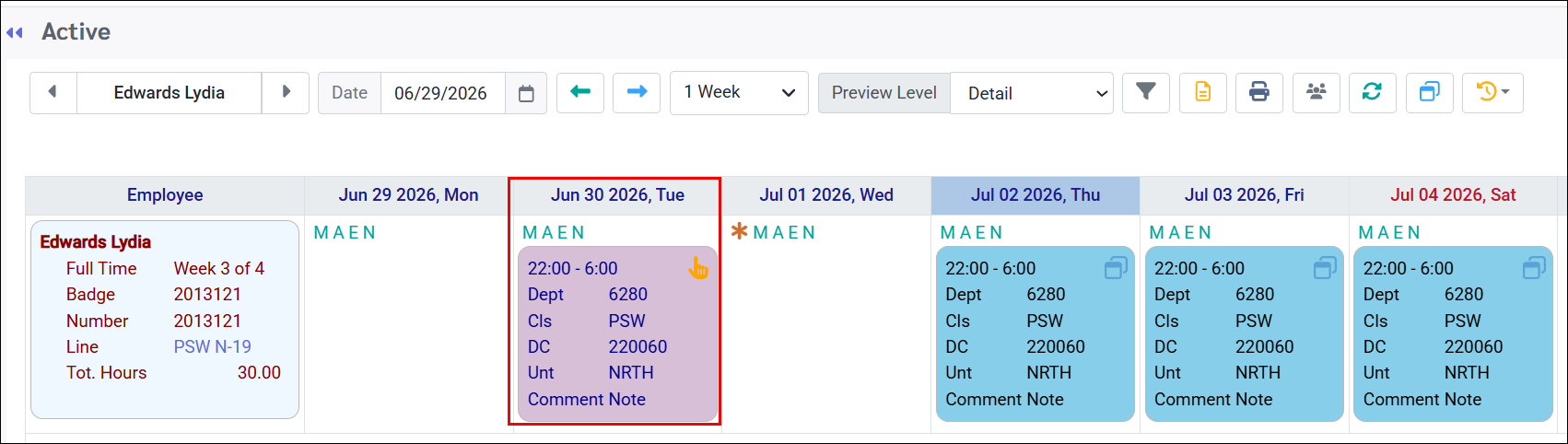Click the toolbar copy windows icon
This screenshot has width=1568, height=444.
1430,92
